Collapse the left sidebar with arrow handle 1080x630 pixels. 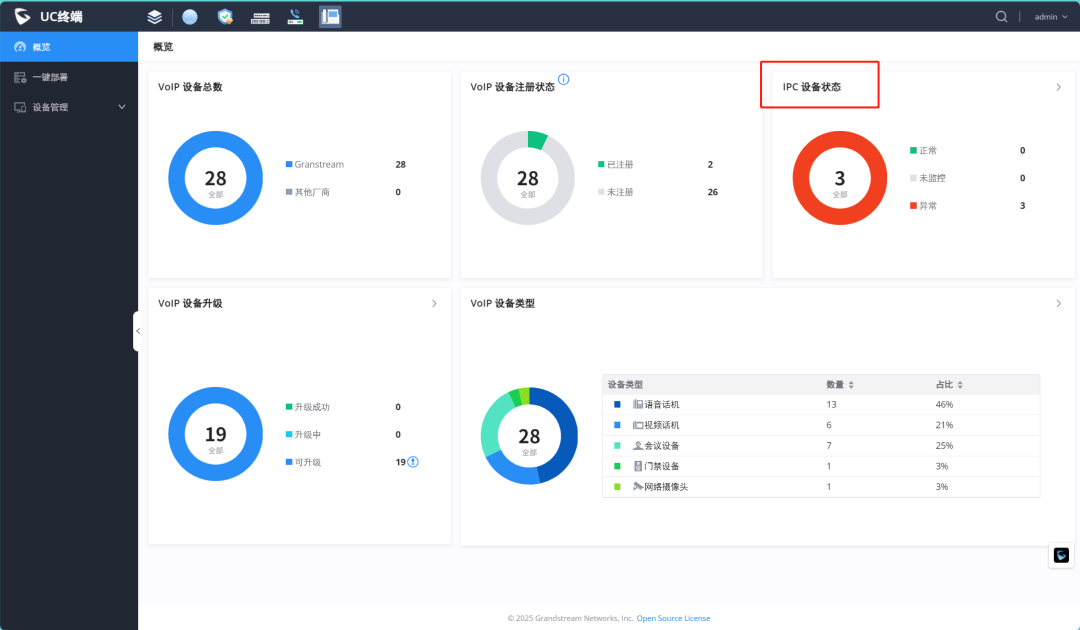(137, 331)
